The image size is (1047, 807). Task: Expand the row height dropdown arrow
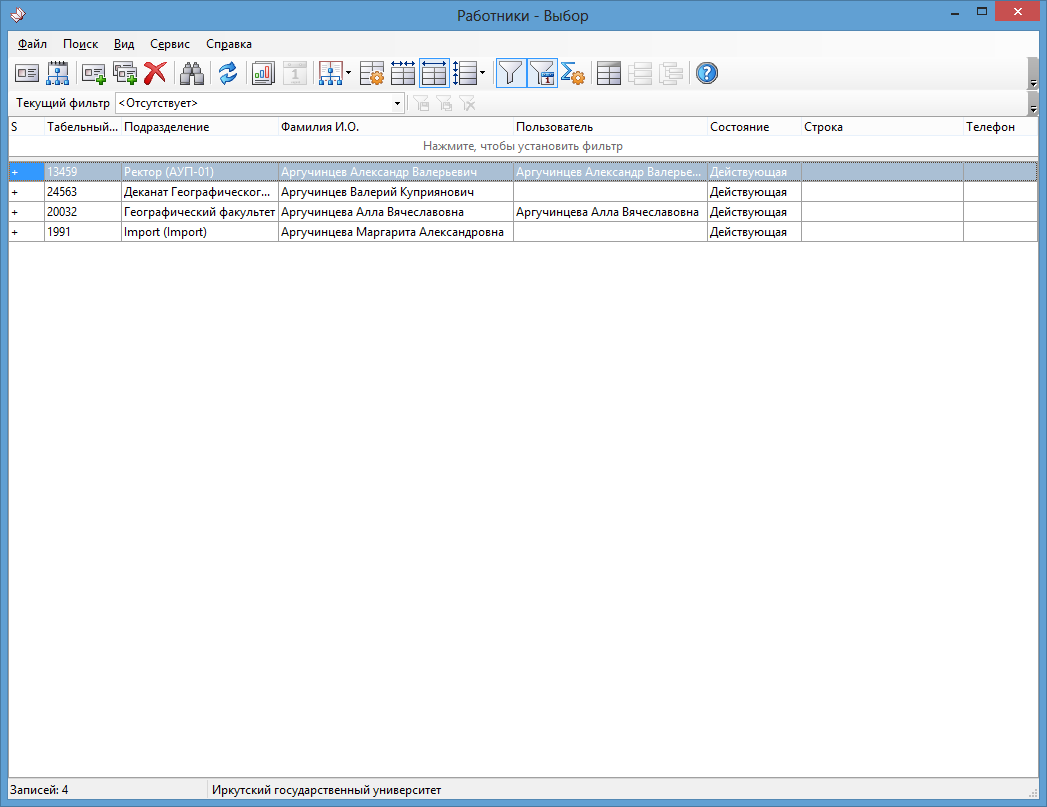click(483, 73)
